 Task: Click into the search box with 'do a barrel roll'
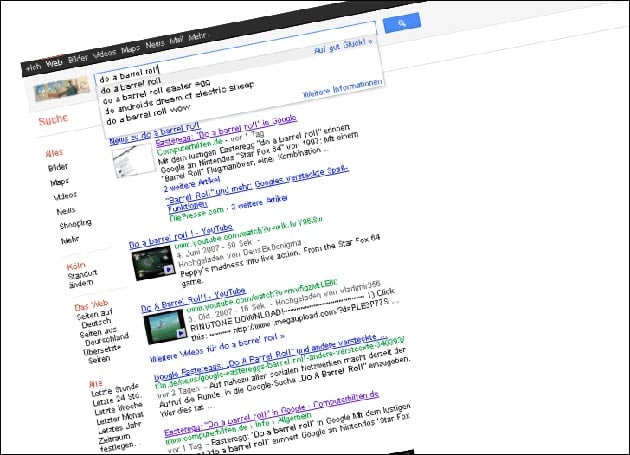pos(235,52)
